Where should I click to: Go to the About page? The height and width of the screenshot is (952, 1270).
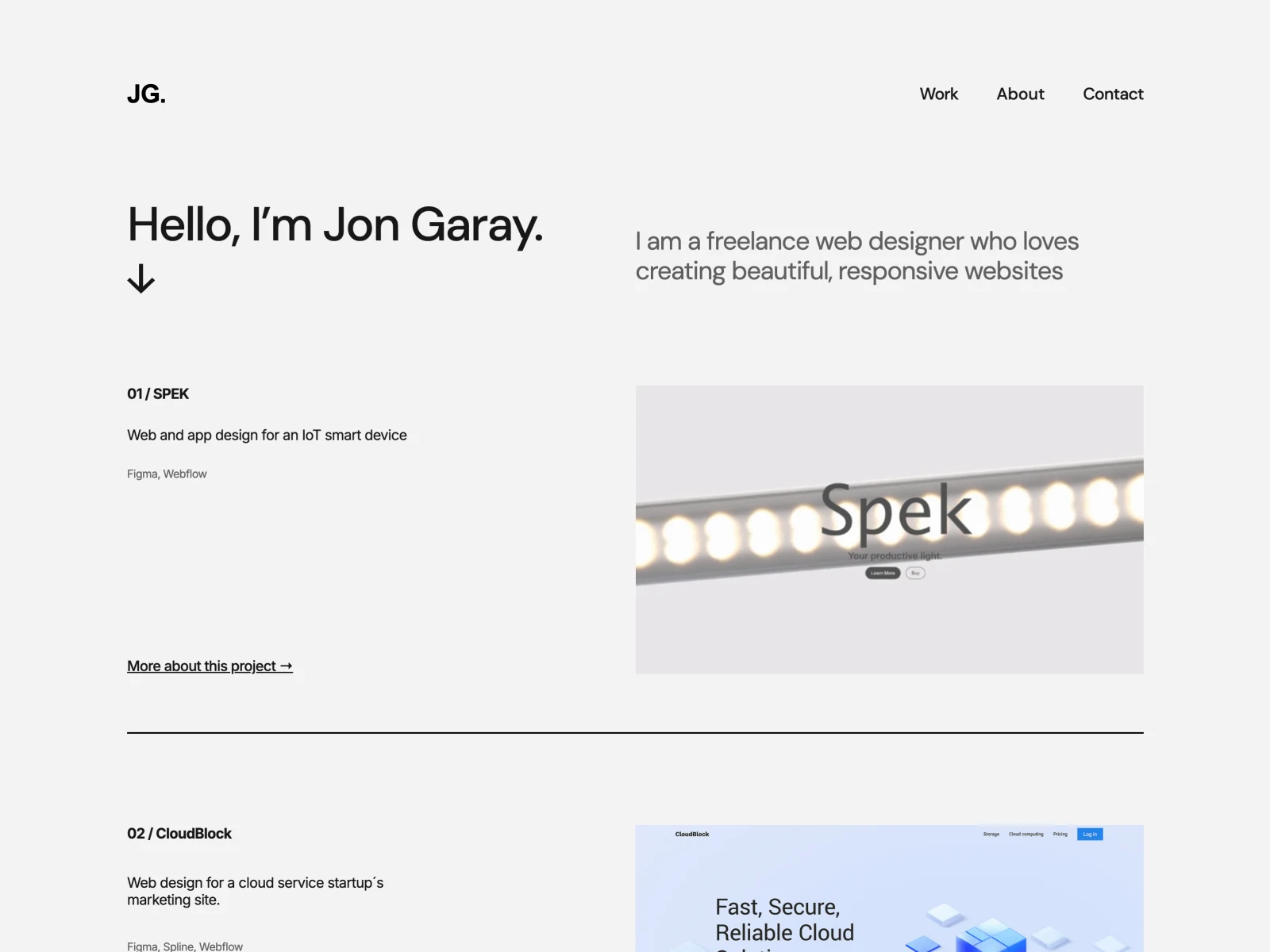point(1020,94)
